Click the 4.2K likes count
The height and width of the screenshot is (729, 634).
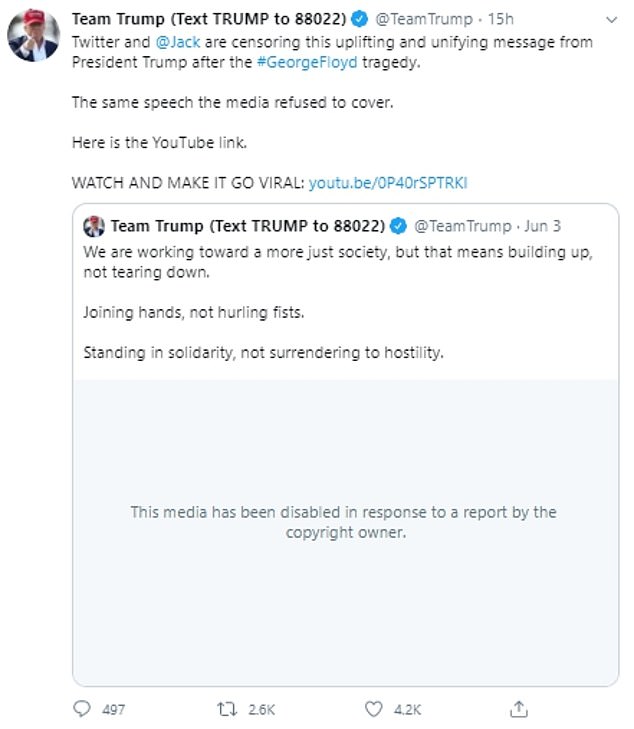pyautogui.click(x=407, y=709)
